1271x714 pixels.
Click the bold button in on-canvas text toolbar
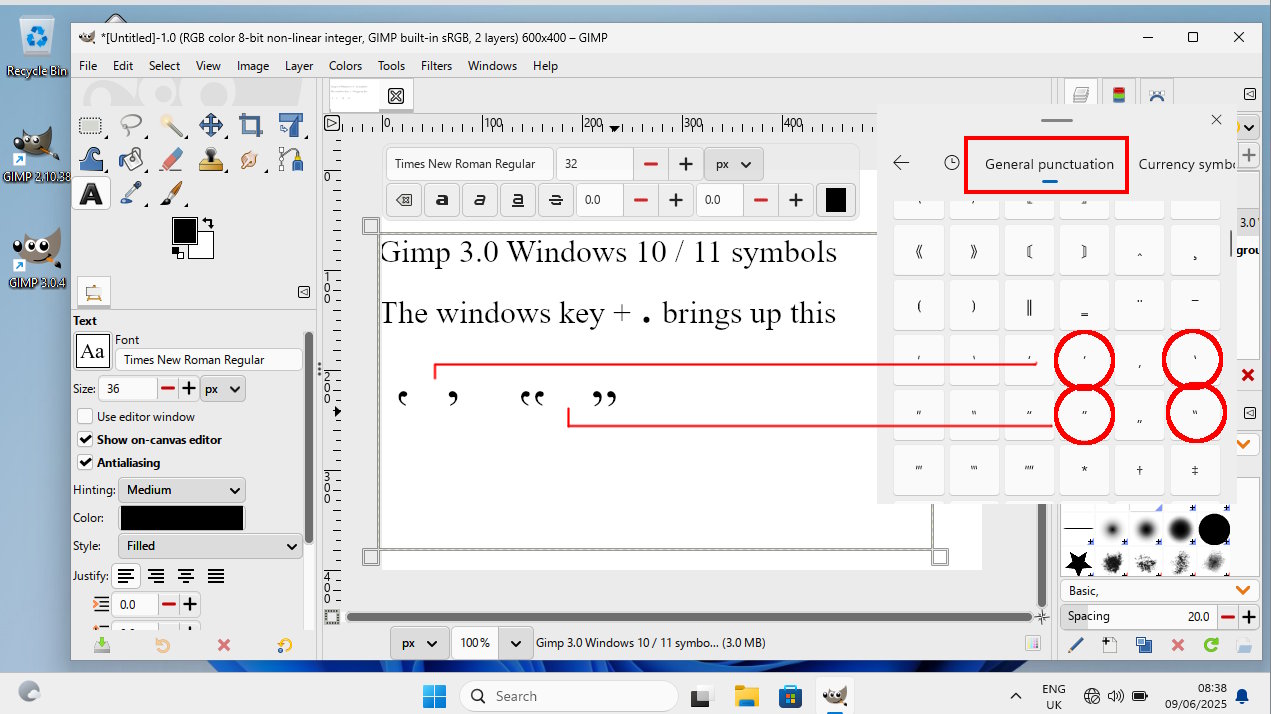click(x=441, y=200)
